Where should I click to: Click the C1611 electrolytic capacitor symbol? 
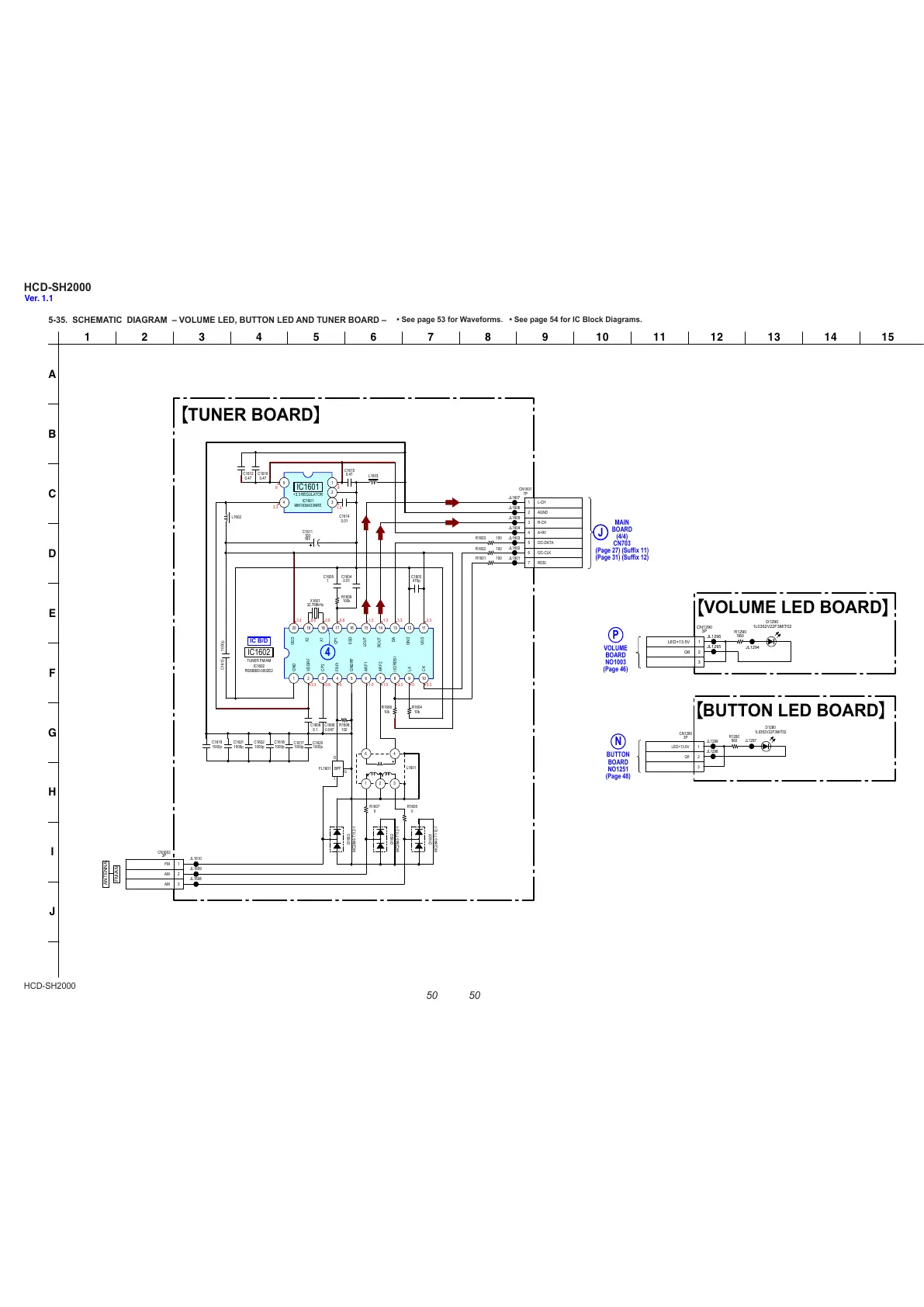[316, 543]
